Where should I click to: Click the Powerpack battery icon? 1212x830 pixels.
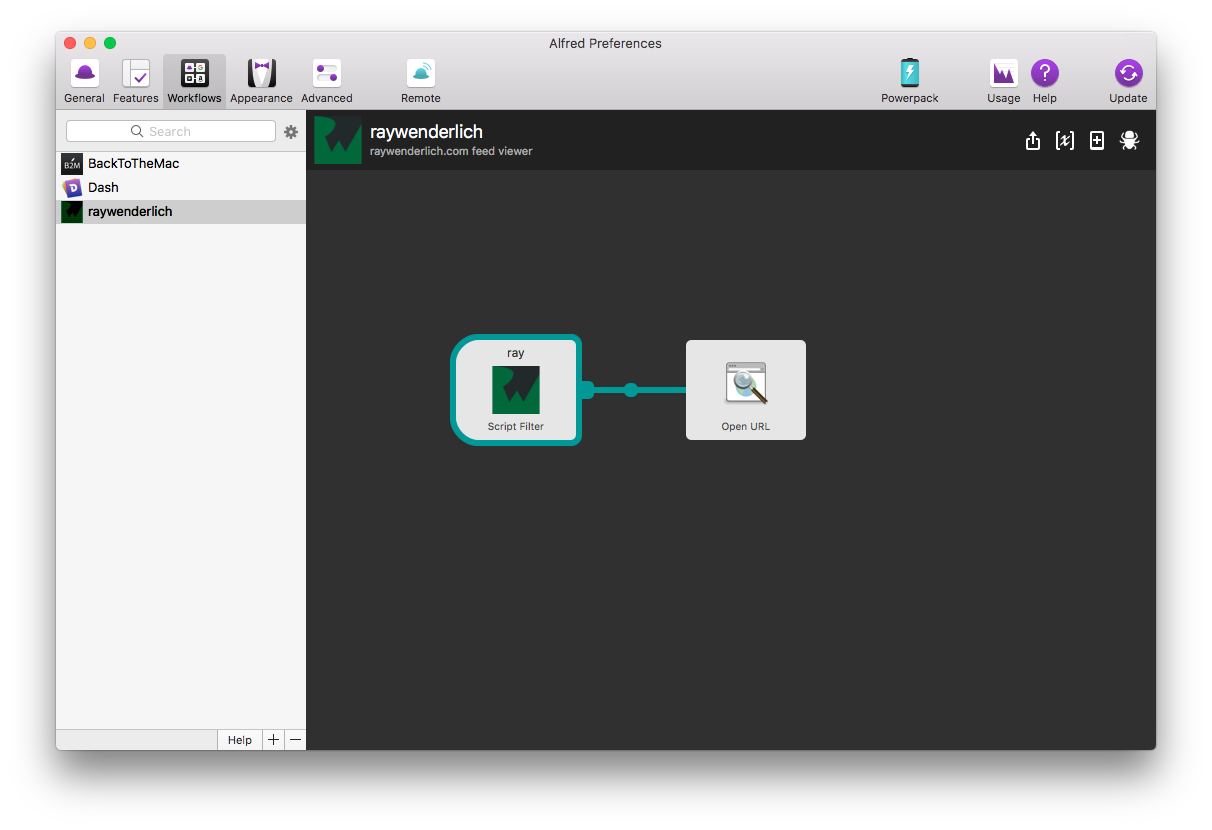click(909, 73)
